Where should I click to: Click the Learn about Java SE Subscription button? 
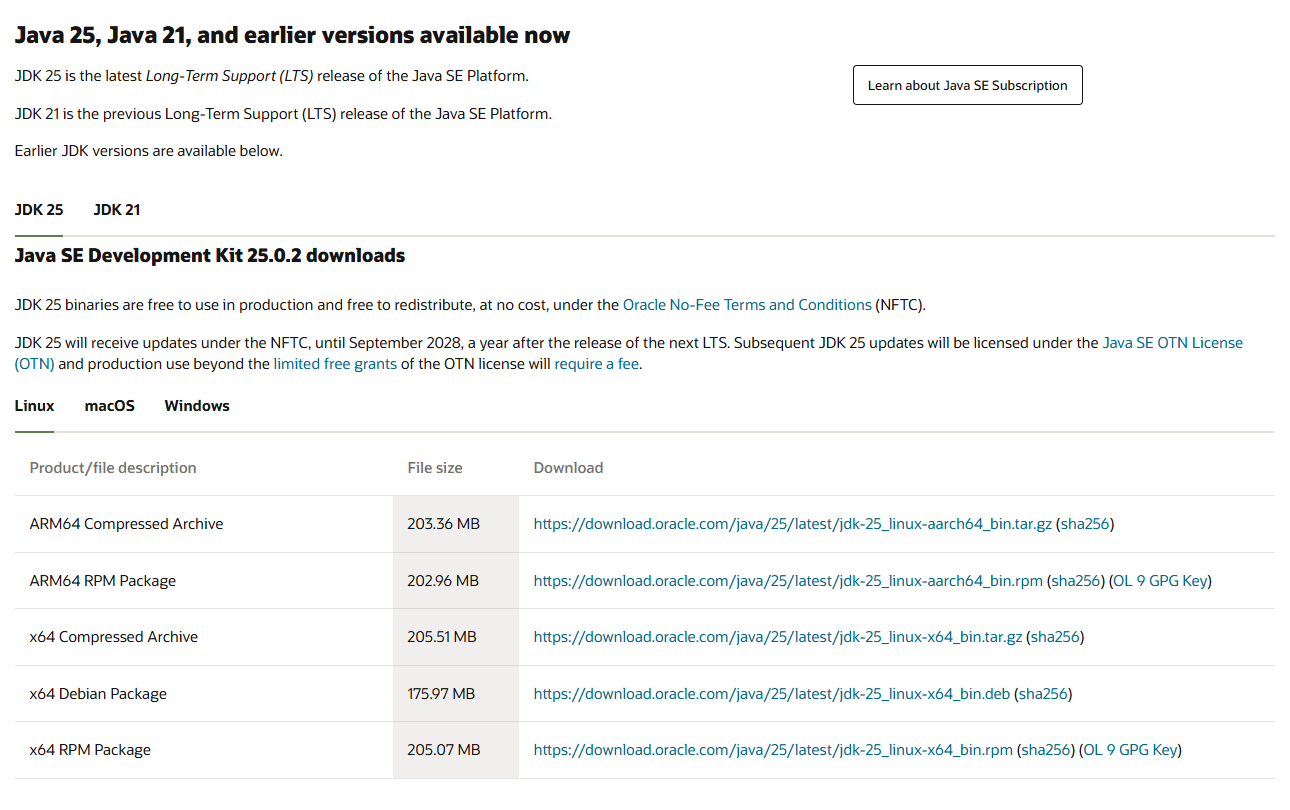(967, 86)
